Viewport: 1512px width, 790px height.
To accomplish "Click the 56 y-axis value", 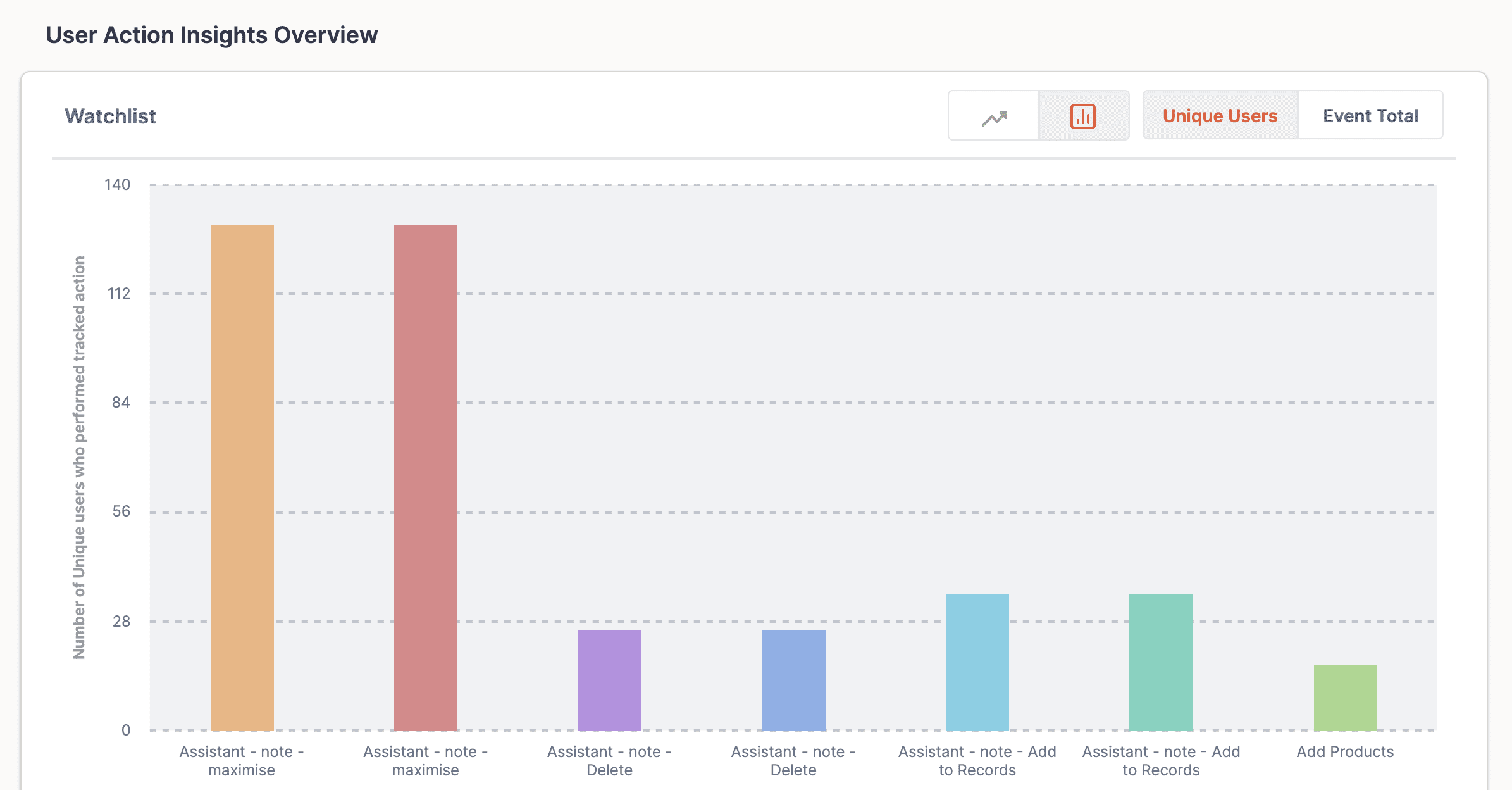I will click(x=121, y=511).
